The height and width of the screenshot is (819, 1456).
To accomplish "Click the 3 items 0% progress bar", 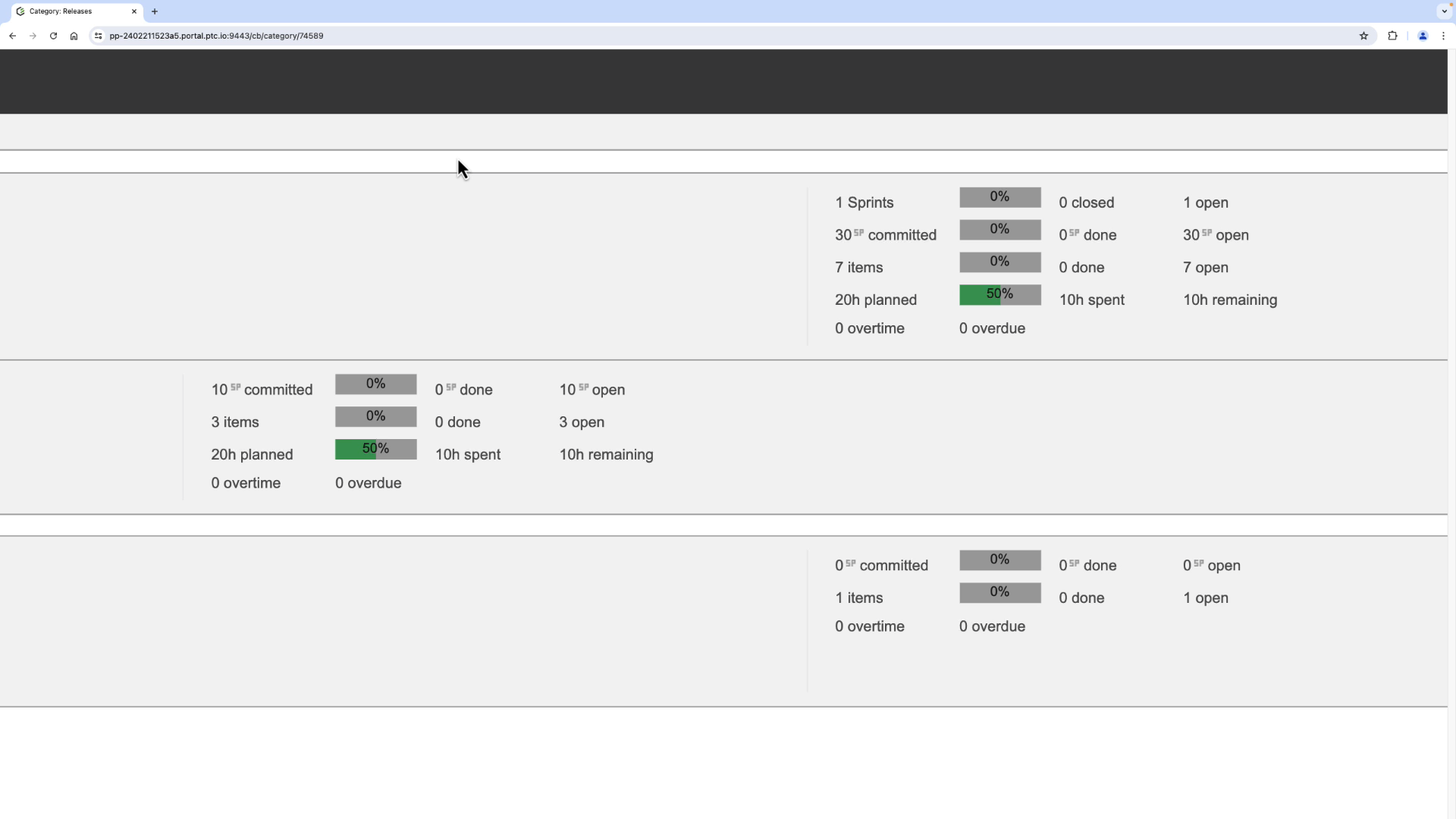I will point(375,416).
